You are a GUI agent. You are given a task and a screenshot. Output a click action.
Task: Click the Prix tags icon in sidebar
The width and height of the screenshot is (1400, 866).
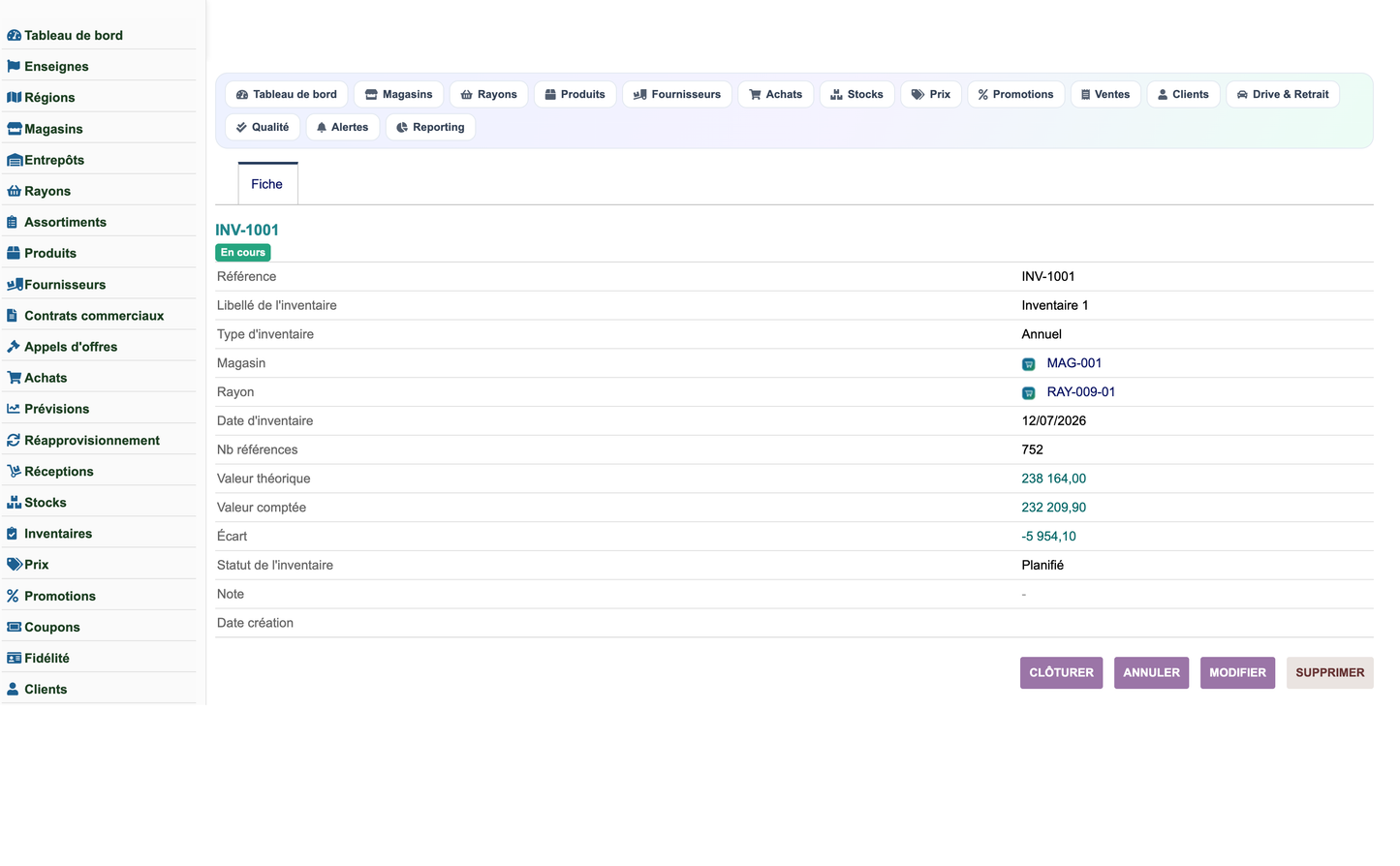point(15,565)
